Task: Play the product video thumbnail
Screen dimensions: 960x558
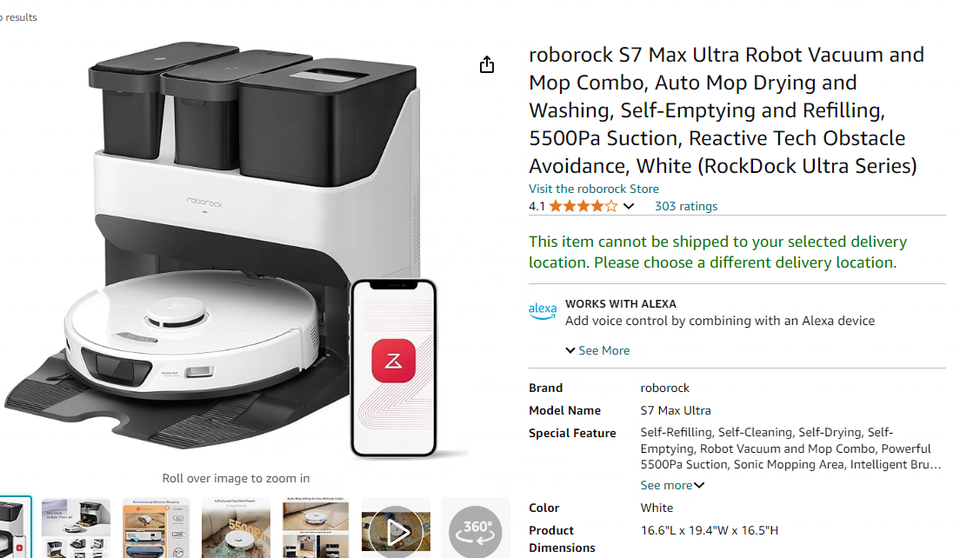Action: pos(396,528)
